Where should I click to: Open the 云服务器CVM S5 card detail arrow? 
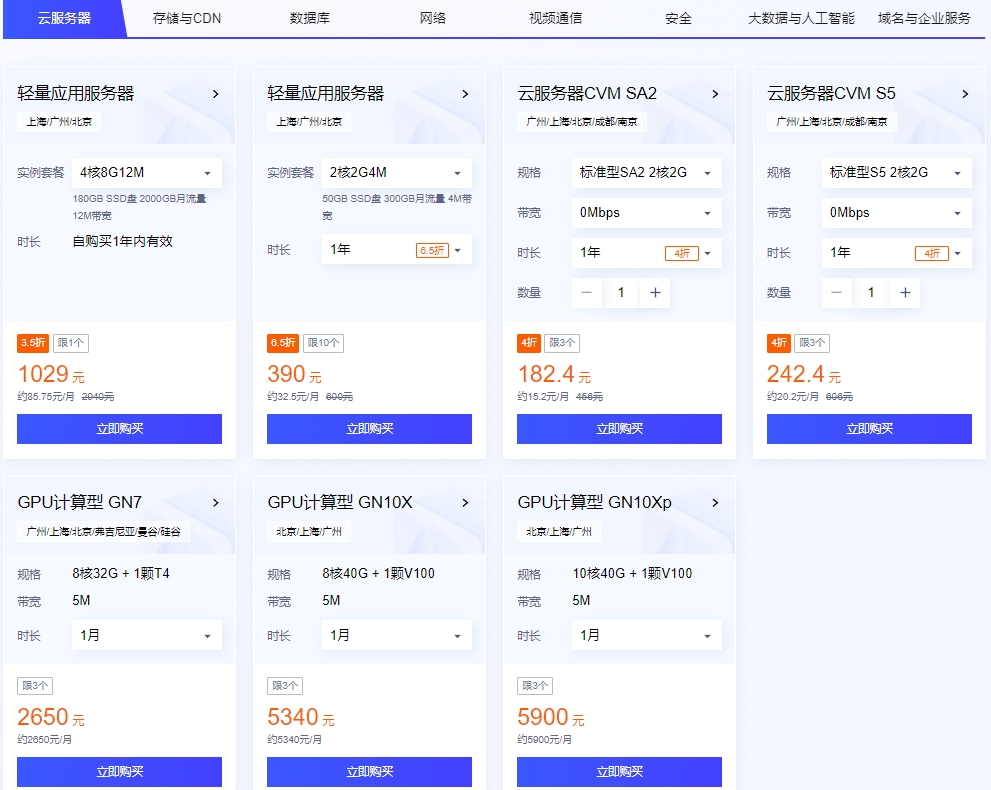point(966,94)
